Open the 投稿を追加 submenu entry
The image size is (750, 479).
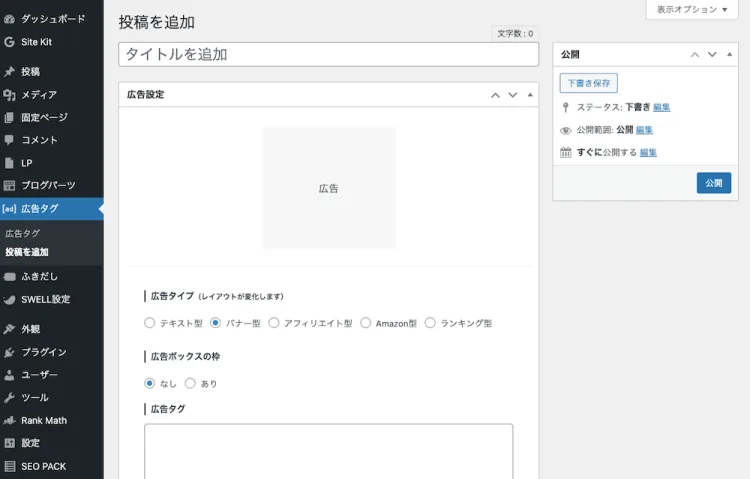(26, 252)
